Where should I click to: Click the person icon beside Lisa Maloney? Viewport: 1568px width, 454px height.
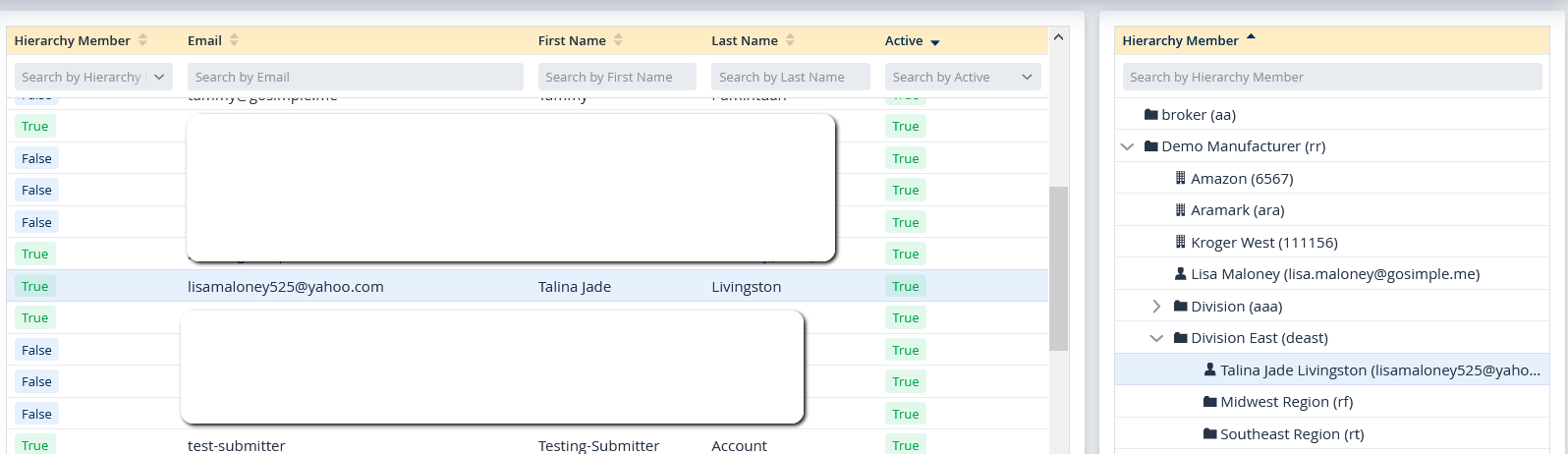pyautogui.click(x=1180, y=274)
